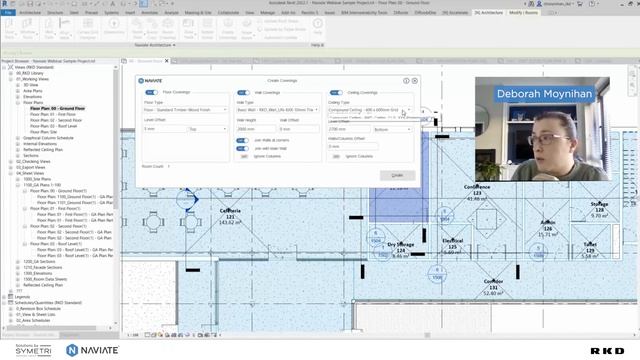Click the Wall Offset input field
The image size is (640, 360).
click(x=299, y=129)
